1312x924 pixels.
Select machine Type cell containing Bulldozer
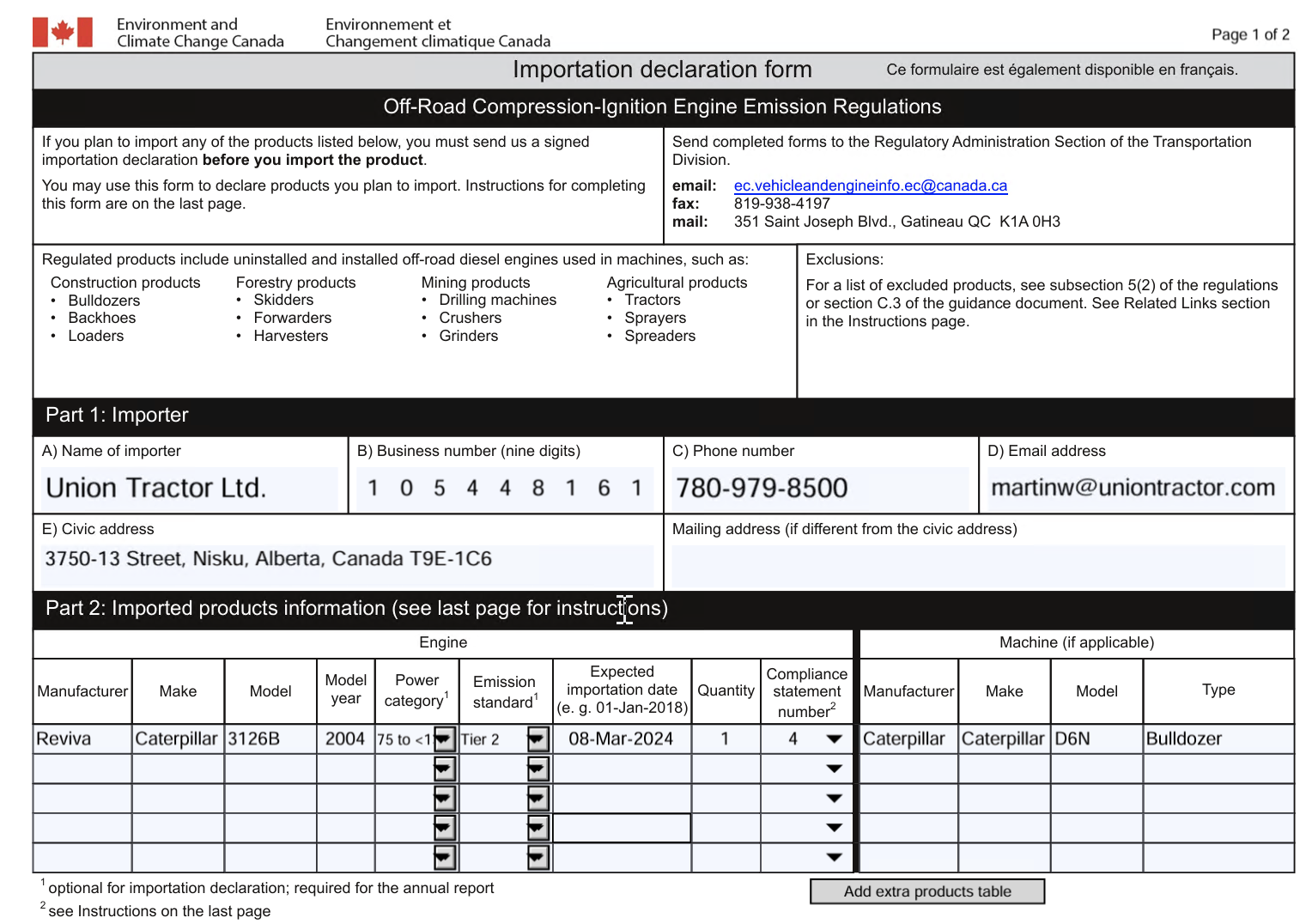click(x=1218, y=739)
